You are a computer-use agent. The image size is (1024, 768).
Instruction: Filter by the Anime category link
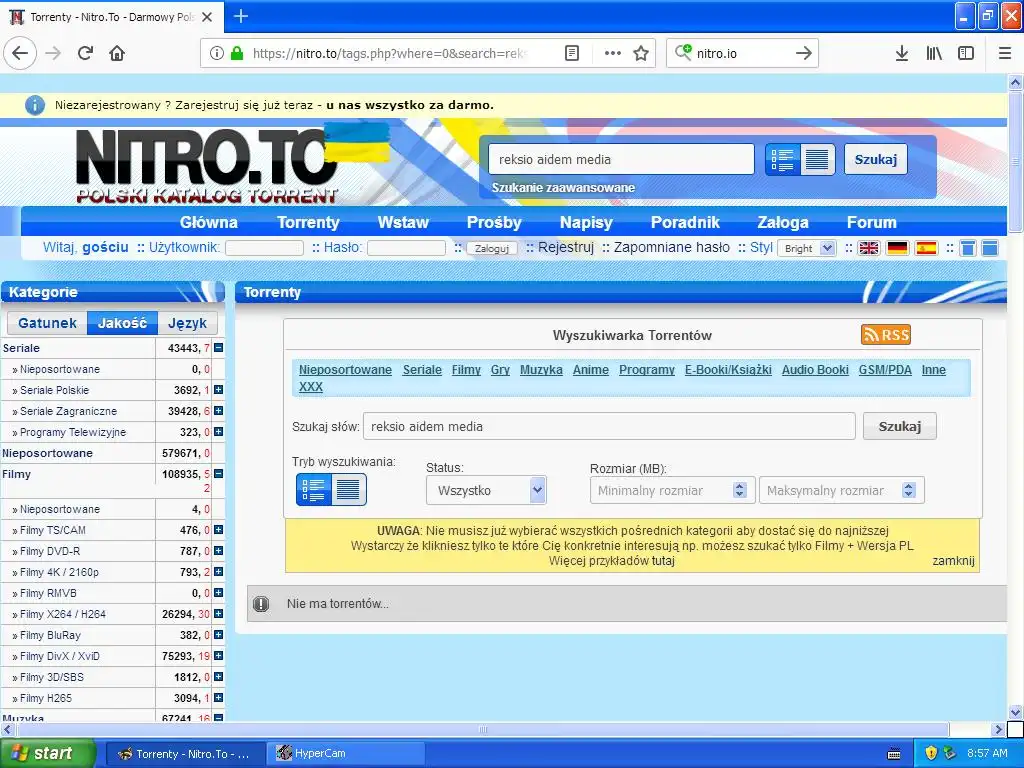coord(590,370)
